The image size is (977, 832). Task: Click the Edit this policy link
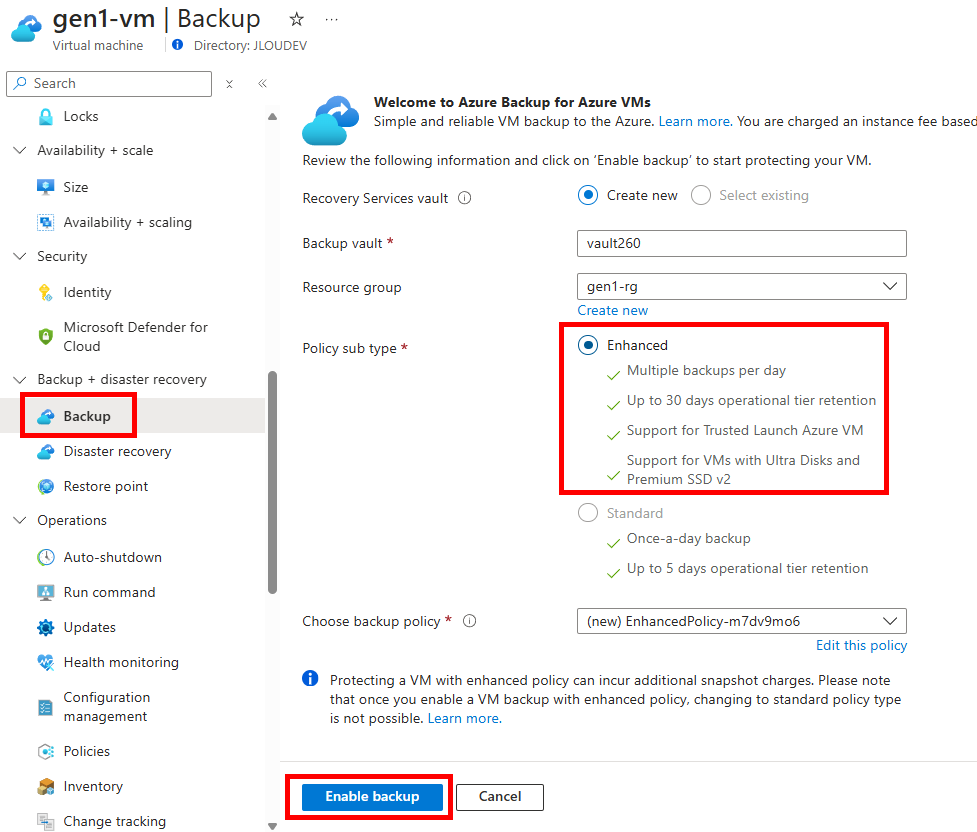[x=862, y=645]
